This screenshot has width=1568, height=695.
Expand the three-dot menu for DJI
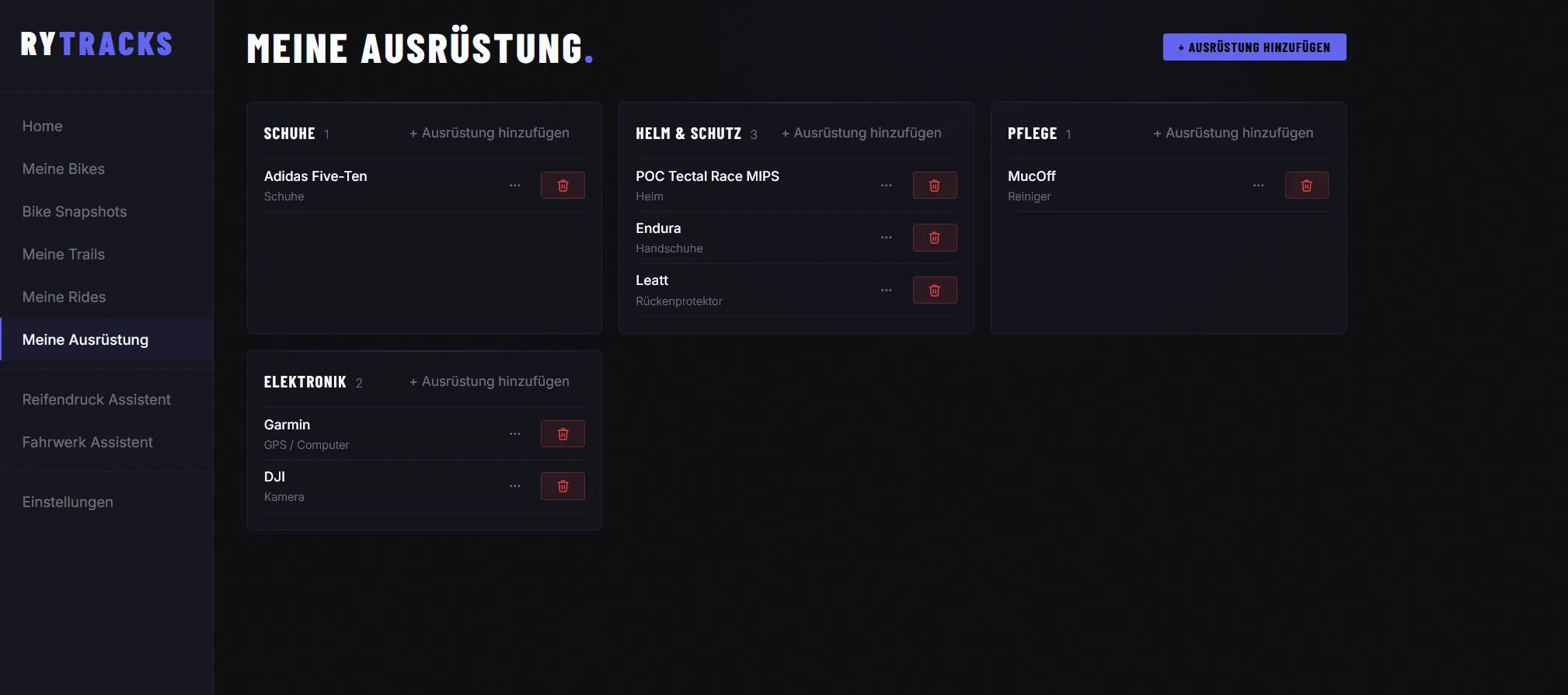(514, 486)
